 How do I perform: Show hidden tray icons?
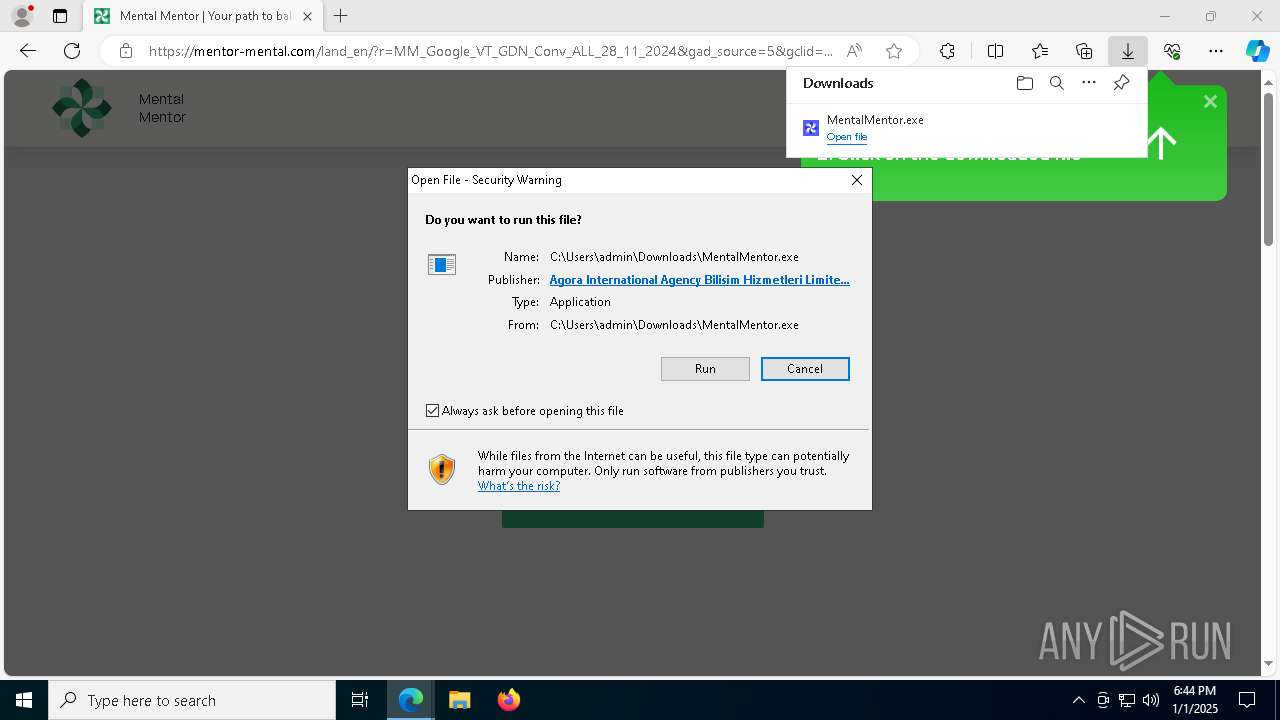(x=1078, y=700)
